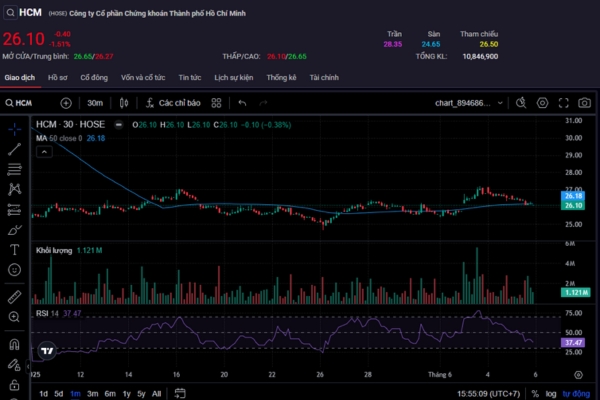This screenshot has height=400, width=600.
Task: Set chart range to 5y
Action: (142, 393)
